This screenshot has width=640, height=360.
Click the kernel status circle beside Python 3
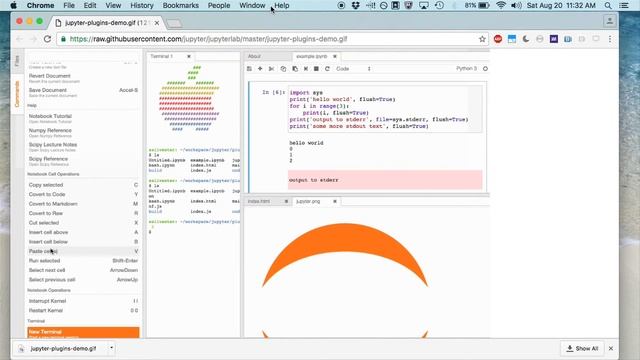pos(485,69)
